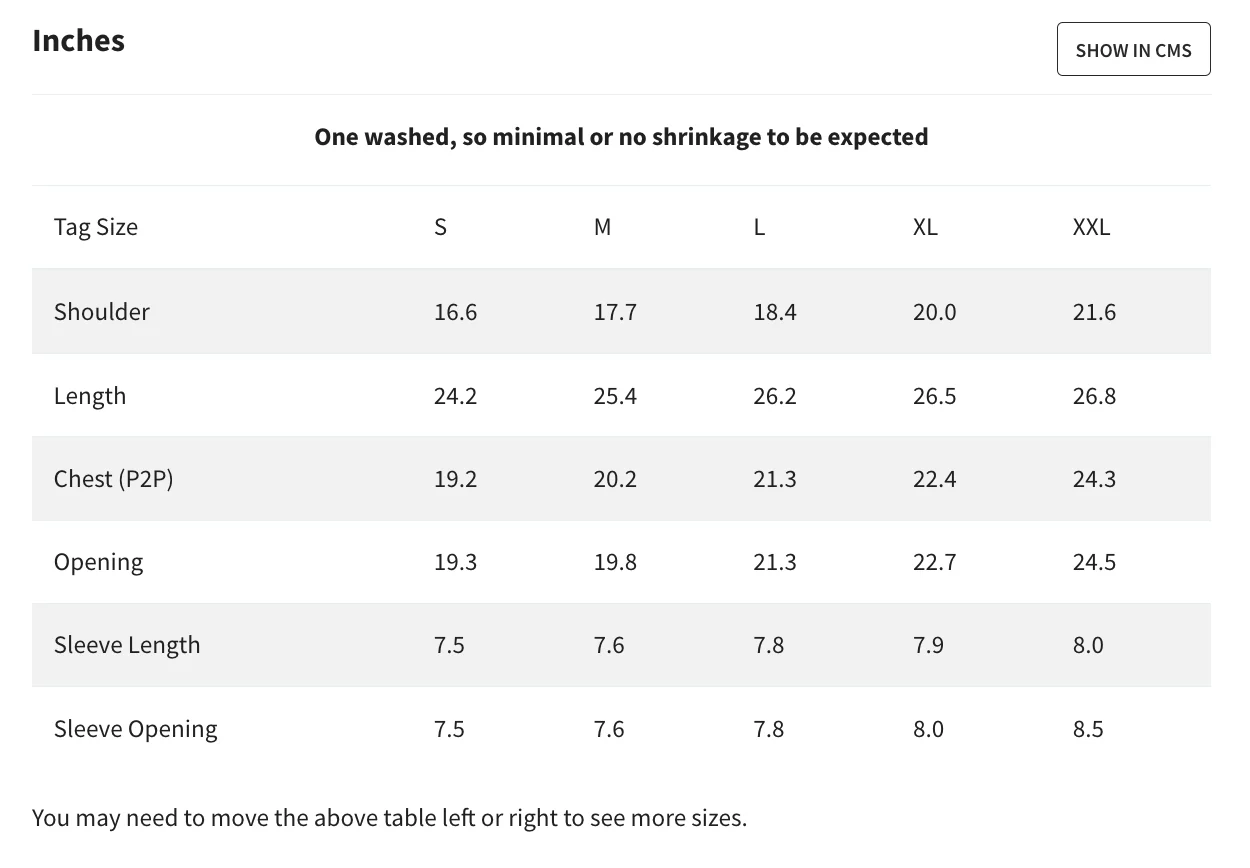Click the Shoulder row label
This screenshot has height=868, width=1250.
(x=102, y=311)
